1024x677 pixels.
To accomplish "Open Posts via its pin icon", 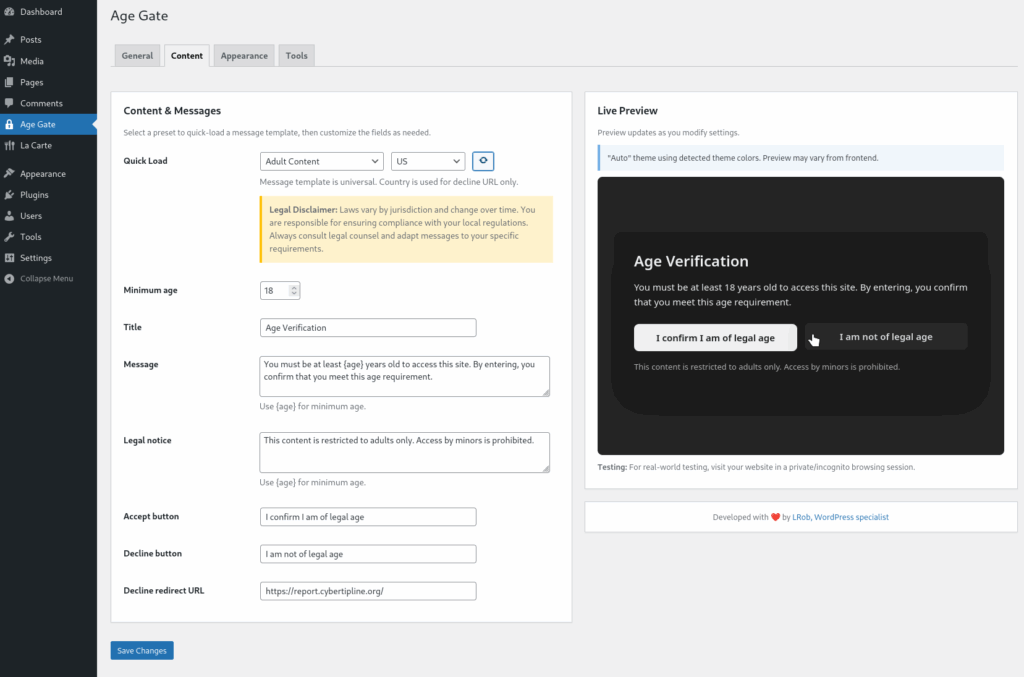I will [9, 40].
